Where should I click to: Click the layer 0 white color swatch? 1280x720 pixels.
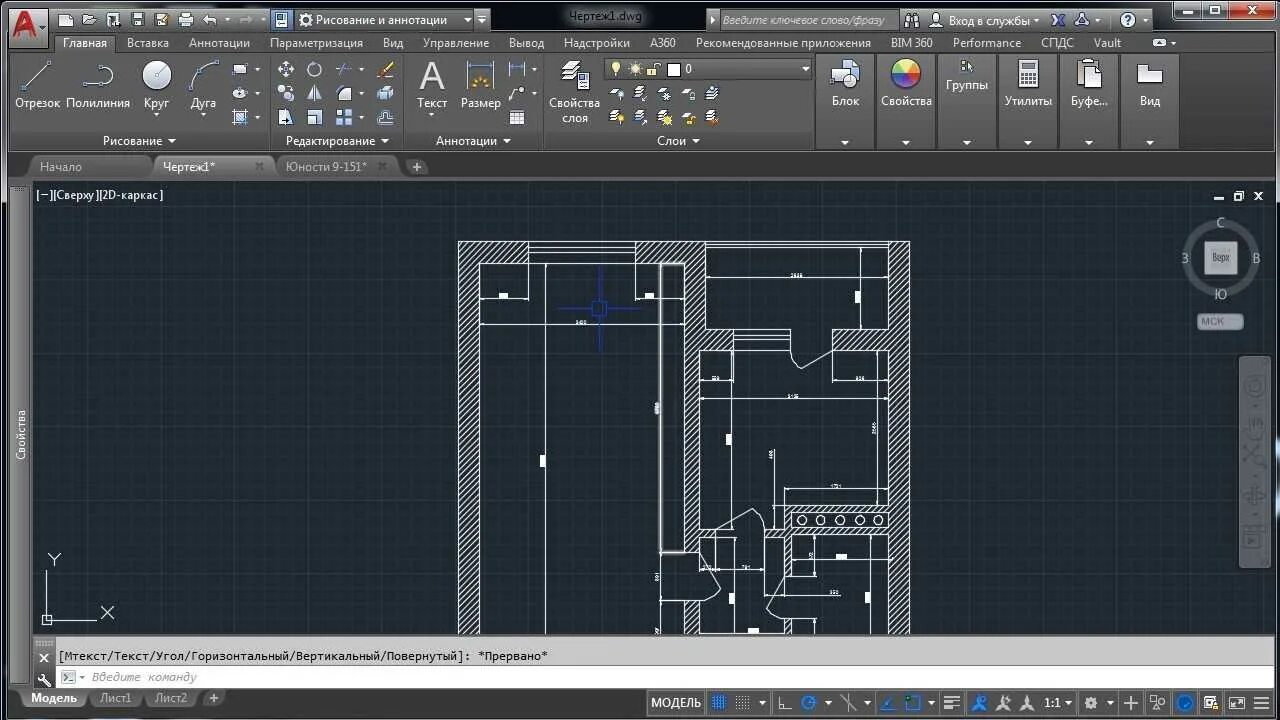point(674,69)
